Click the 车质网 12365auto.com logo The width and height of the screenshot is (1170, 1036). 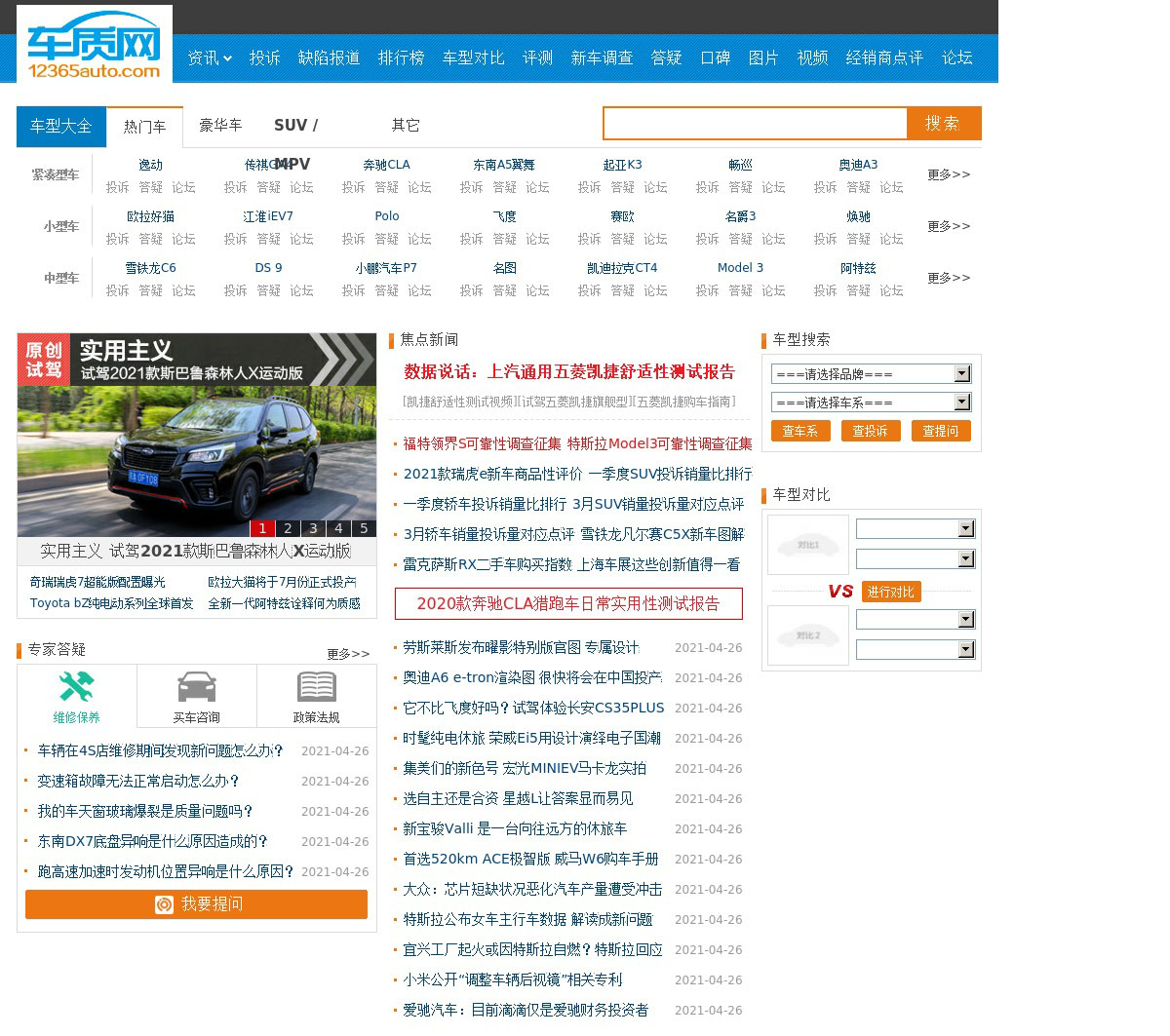point(94,45)
